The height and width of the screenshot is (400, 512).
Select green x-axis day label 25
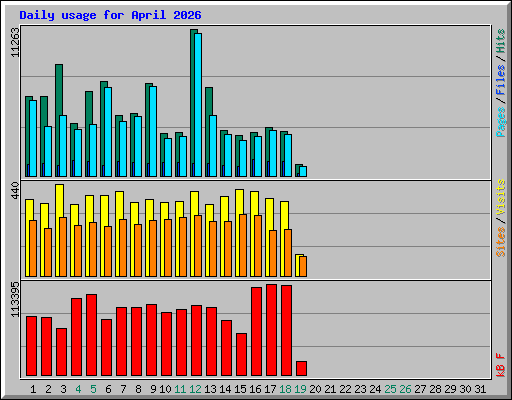point(390,389)
